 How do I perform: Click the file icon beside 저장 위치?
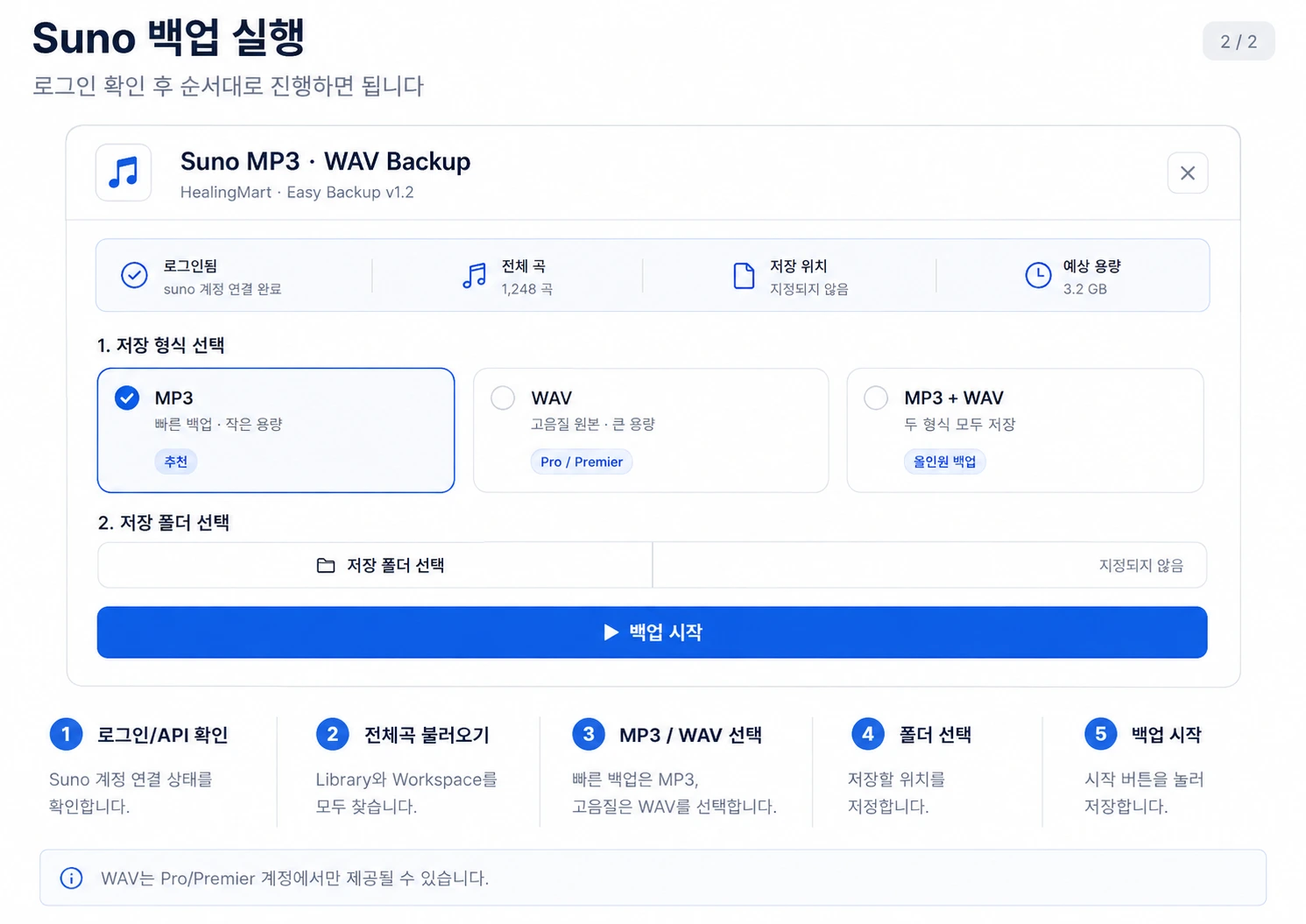(x=744, y=275)
